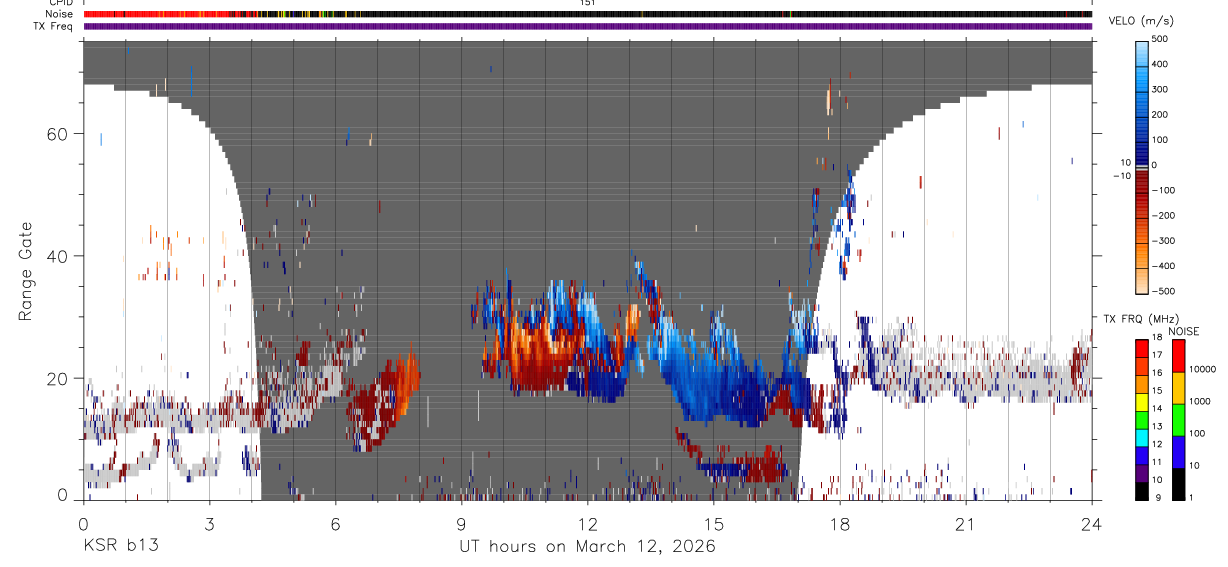Click the 15 tick on UT hours axis

714,523
